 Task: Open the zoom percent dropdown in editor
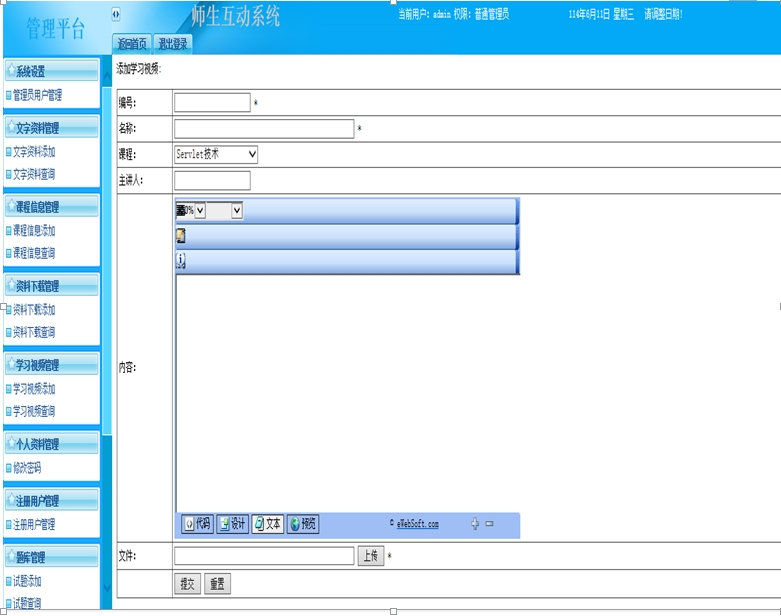click(200, 211)
